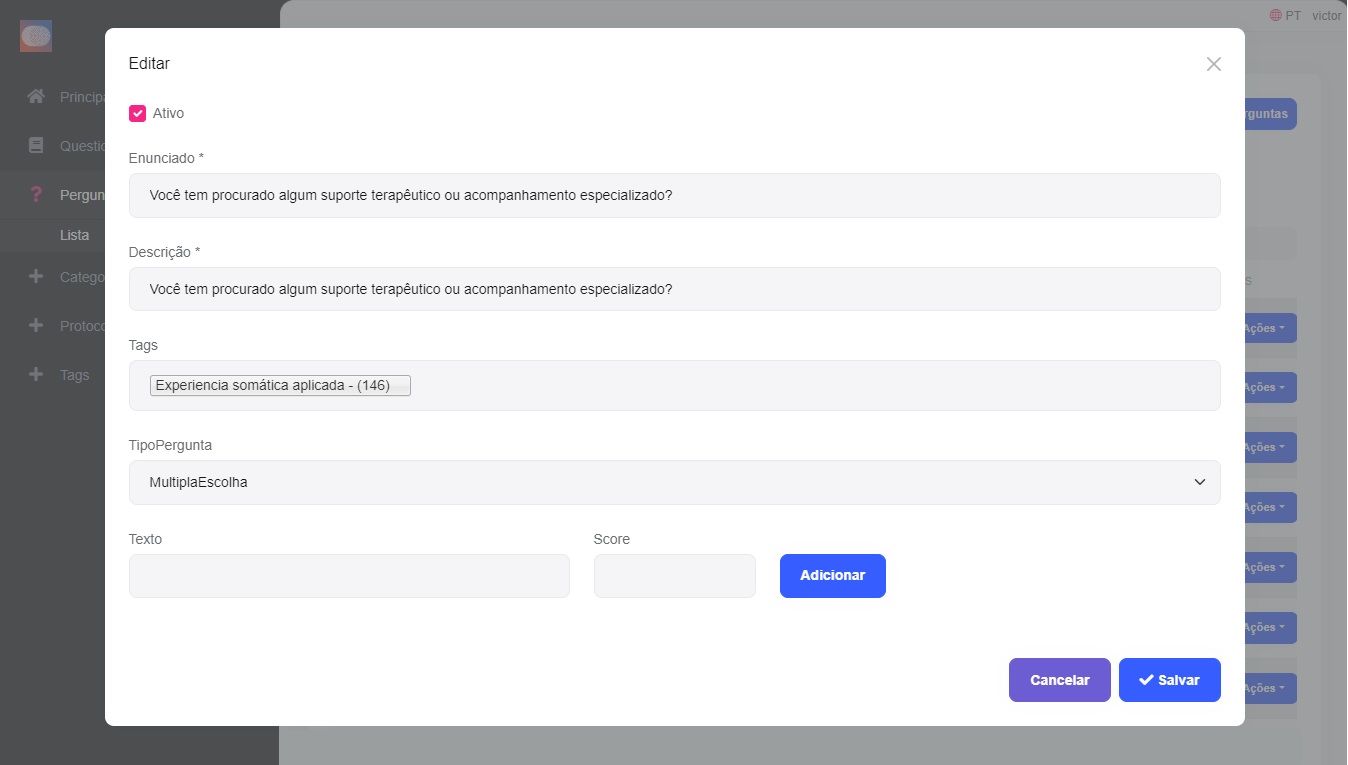
Task: Focus the Texto input field
Action: pos(349,576)
